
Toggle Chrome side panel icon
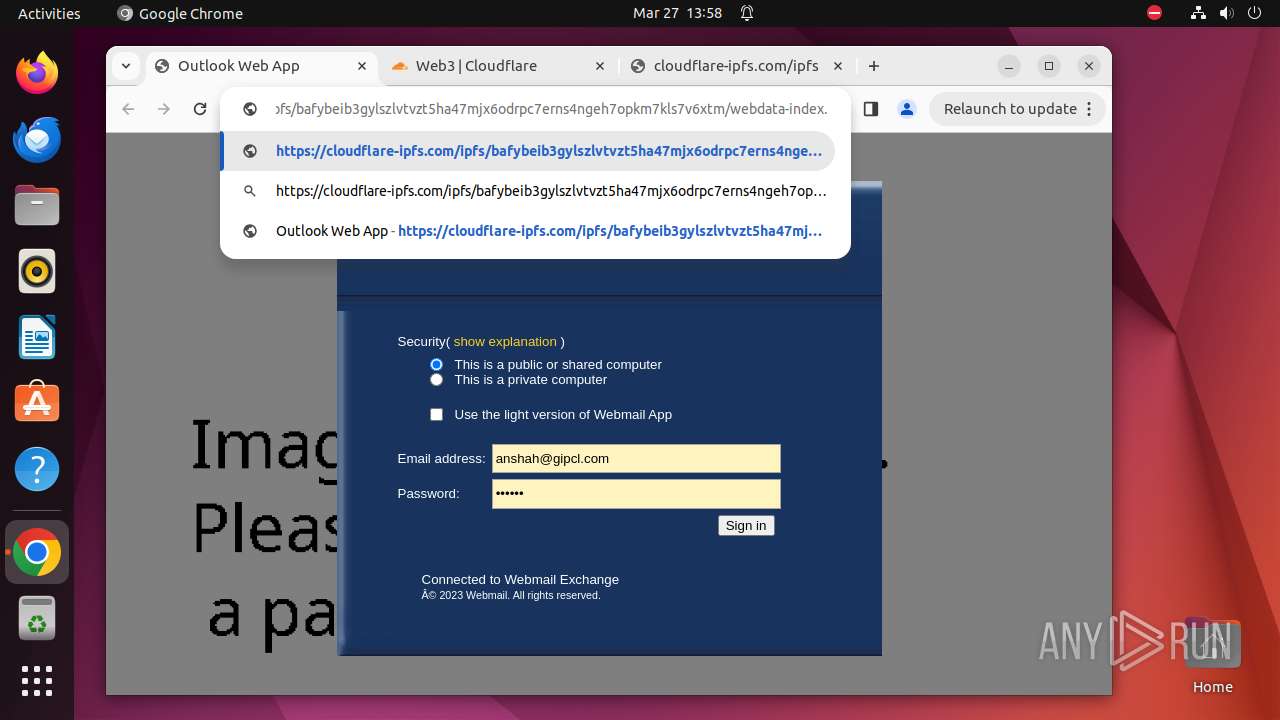coord(870,109)
